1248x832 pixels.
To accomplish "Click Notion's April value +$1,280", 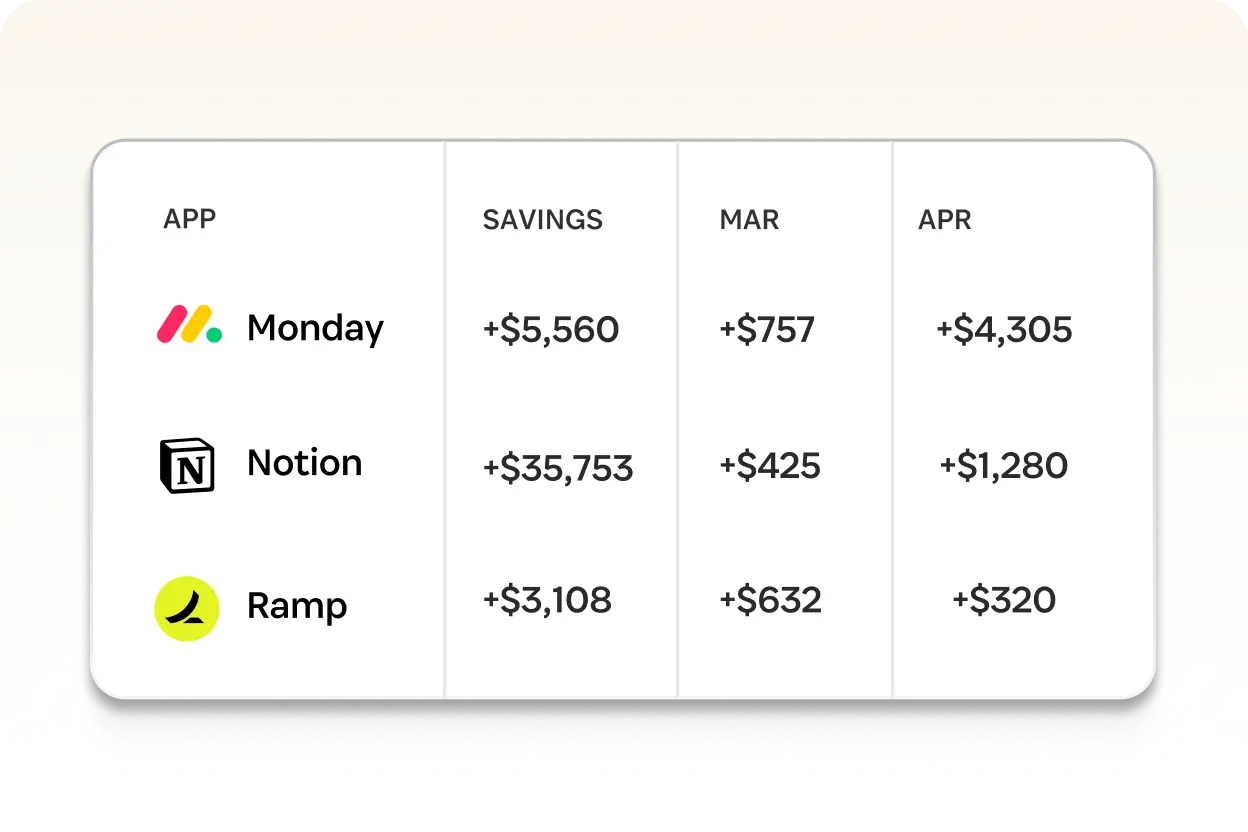I will click(x=1004, y=466).
